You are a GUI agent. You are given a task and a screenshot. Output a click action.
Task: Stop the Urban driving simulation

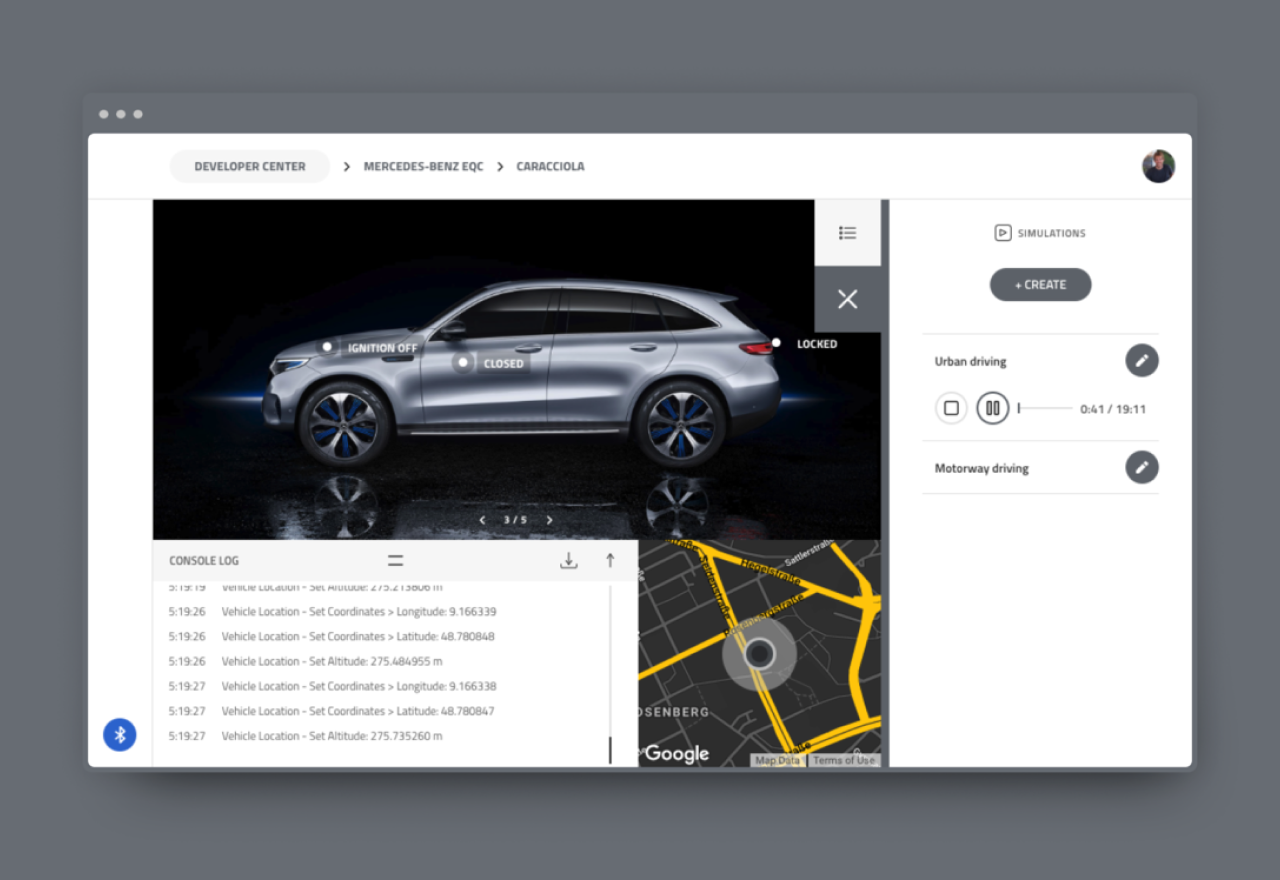(951, 408)
